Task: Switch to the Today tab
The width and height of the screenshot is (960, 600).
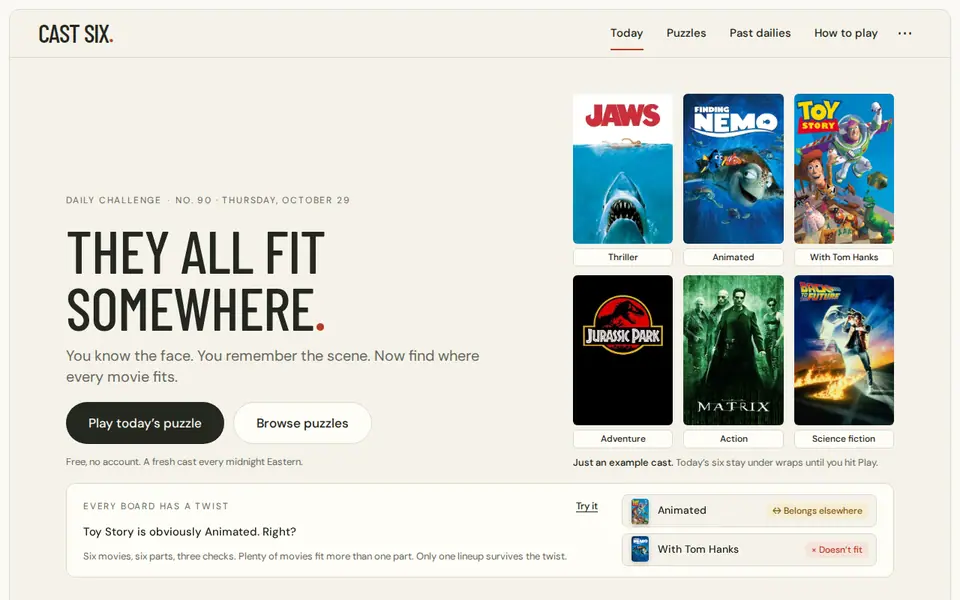Action: (626, 33)
